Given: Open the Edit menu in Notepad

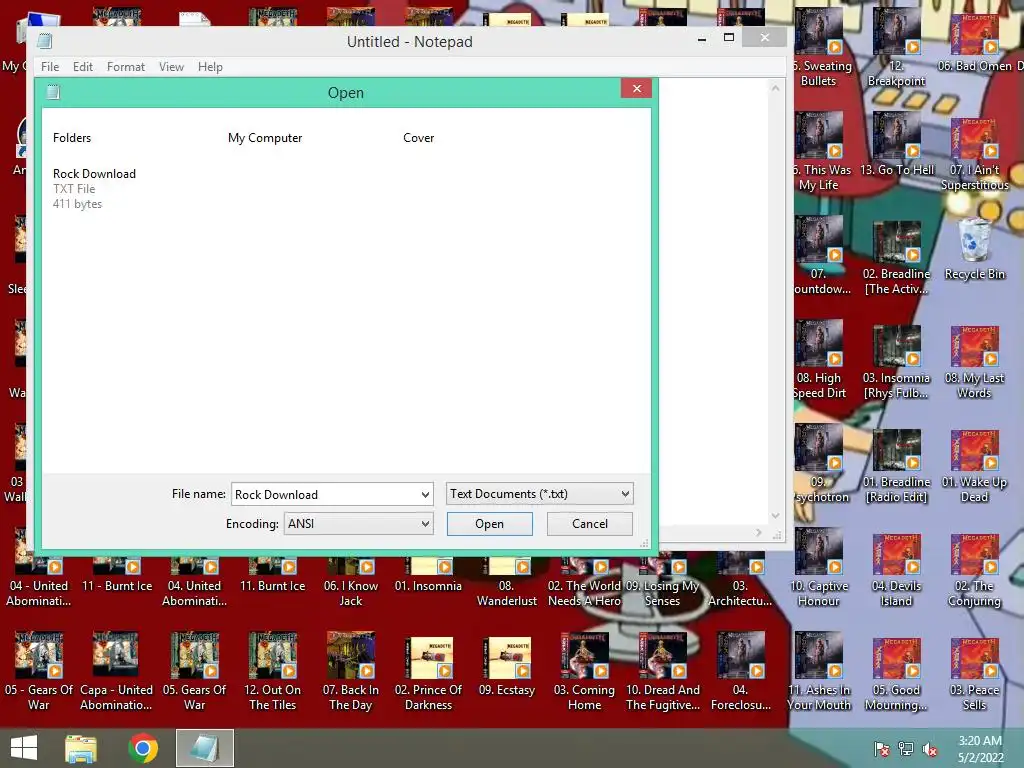Looking at the screenshot, I should pos(82,67).
